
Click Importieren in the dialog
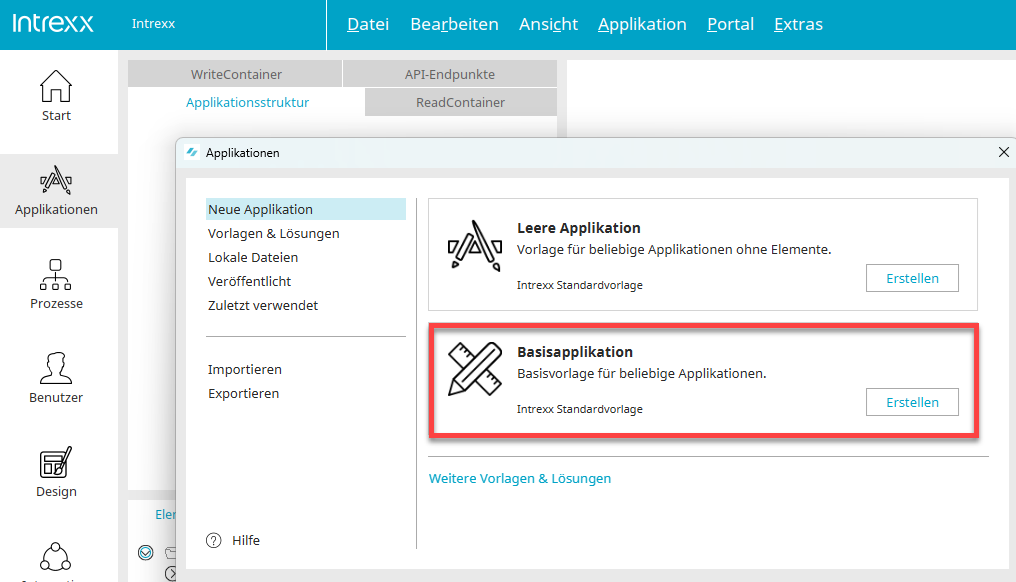(244, 369)
